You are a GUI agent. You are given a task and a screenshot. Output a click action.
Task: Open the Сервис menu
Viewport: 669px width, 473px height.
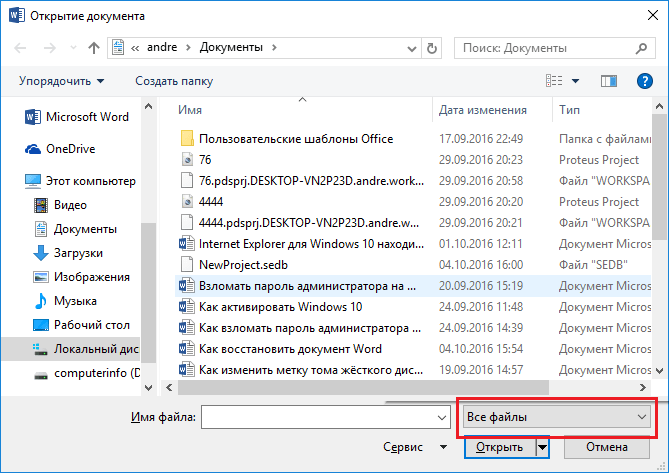(415, 447)
